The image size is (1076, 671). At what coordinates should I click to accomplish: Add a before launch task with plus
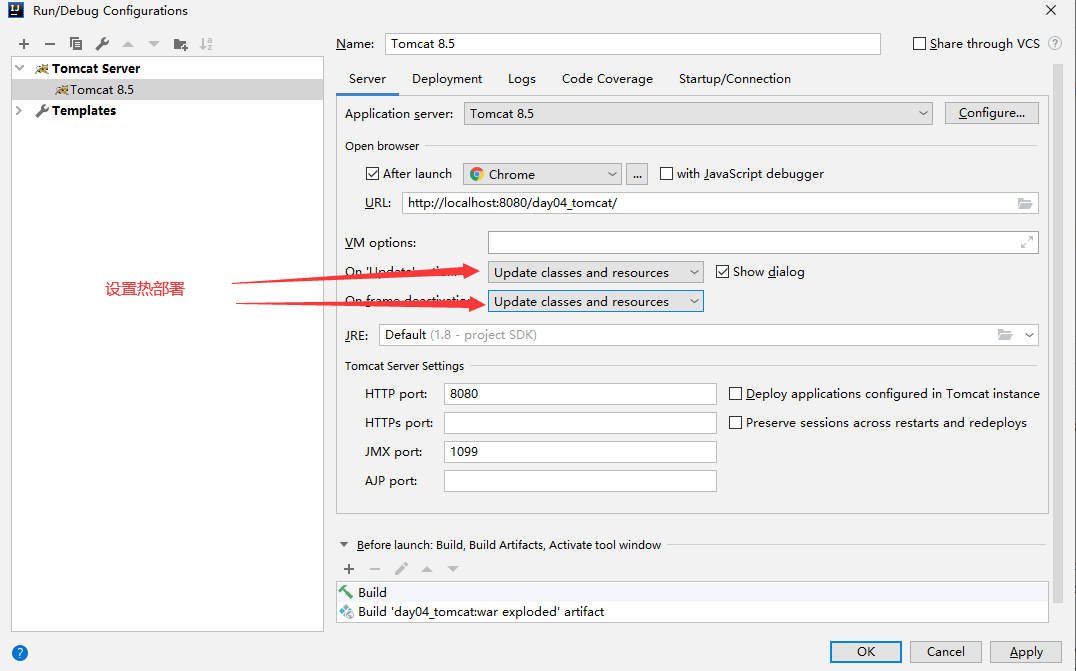349,569
